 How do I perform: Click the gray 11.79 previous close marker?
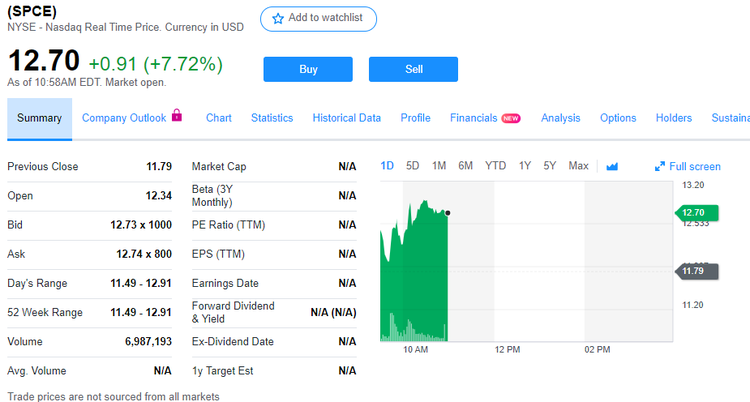coord(696,271)
